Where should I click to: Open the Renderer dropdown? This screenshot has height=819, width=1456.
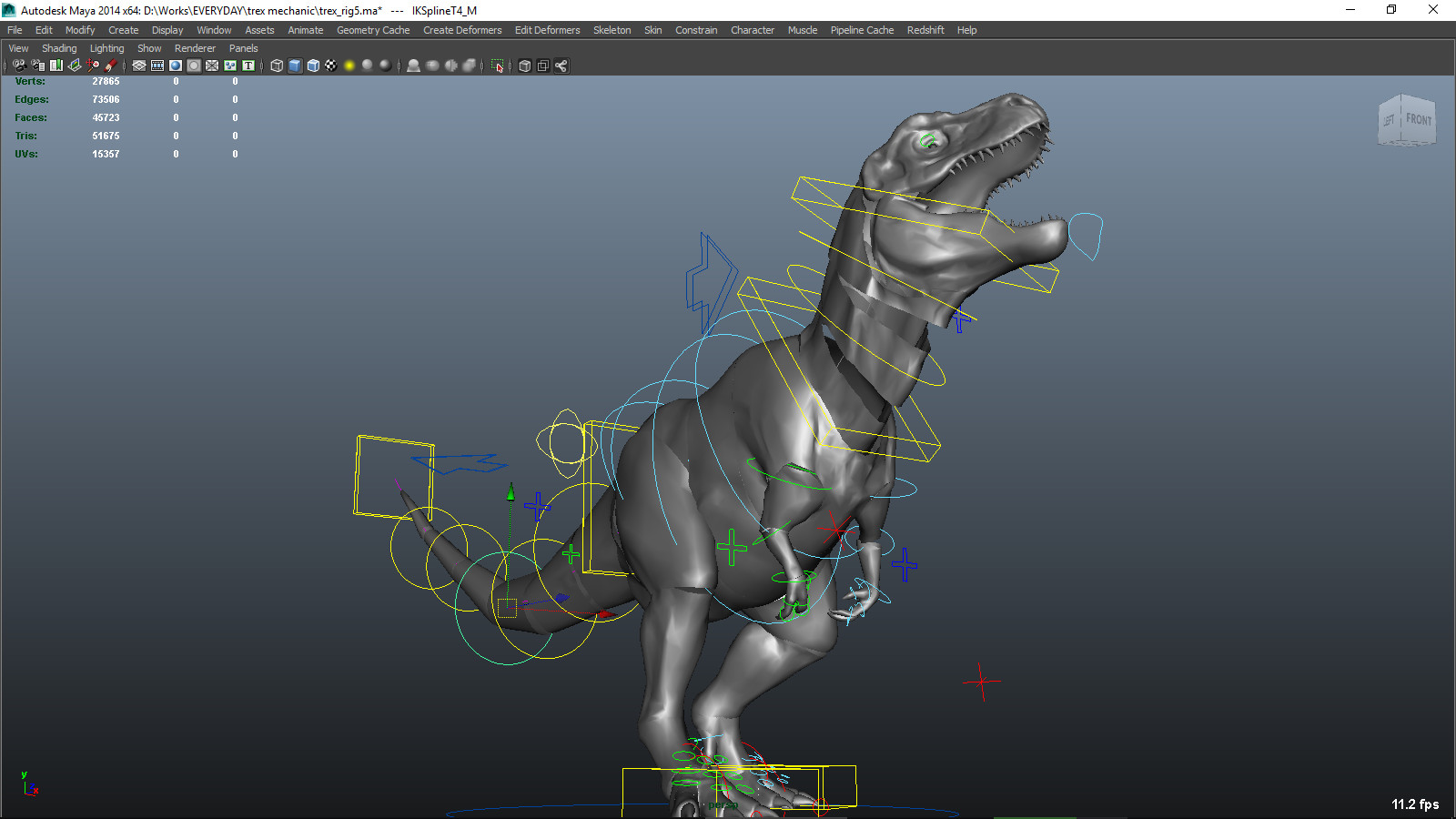[195, 47]
